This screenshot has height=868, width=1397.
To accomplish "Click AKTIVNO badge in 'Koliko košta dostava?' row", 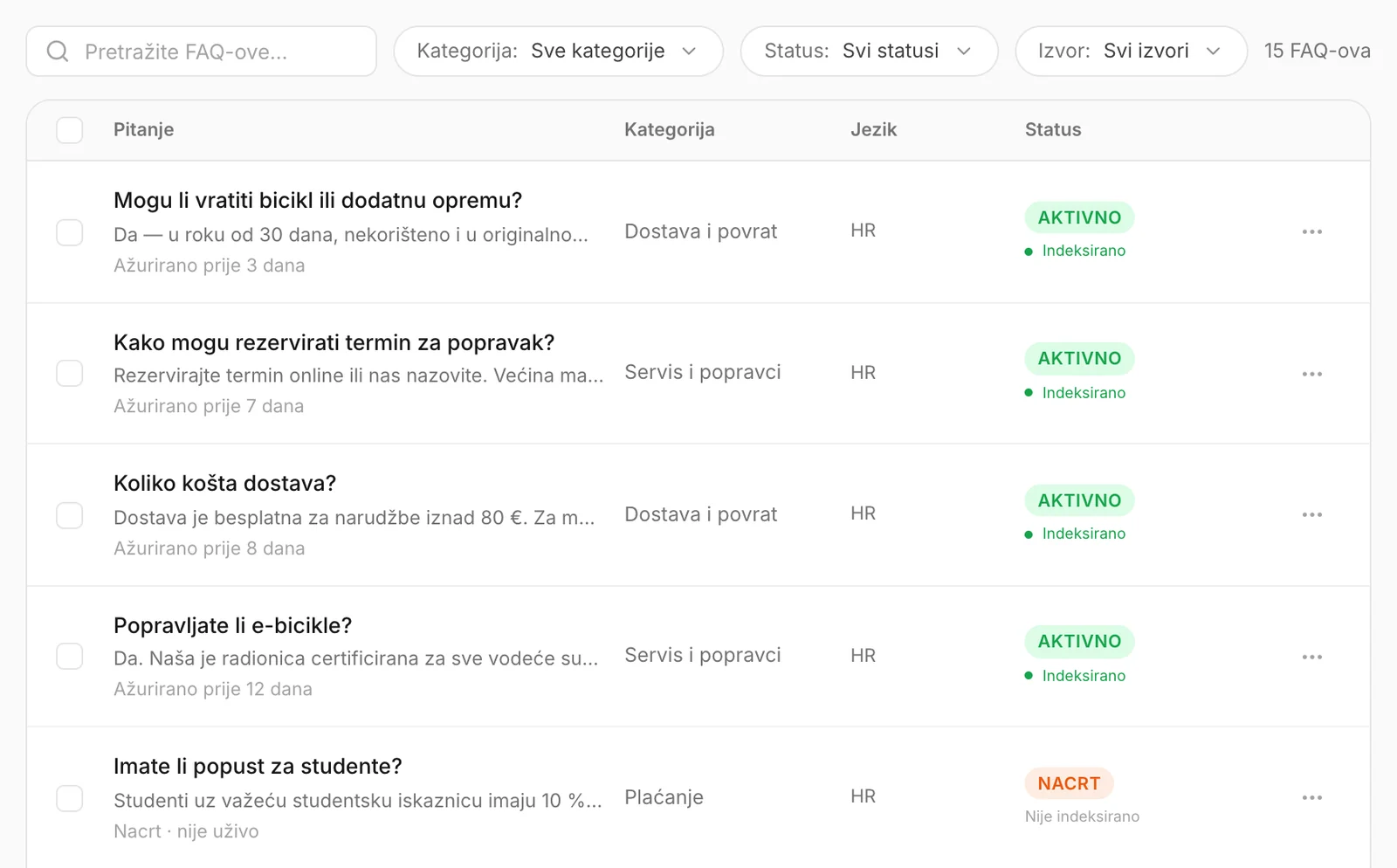I will pos(1079,500).
